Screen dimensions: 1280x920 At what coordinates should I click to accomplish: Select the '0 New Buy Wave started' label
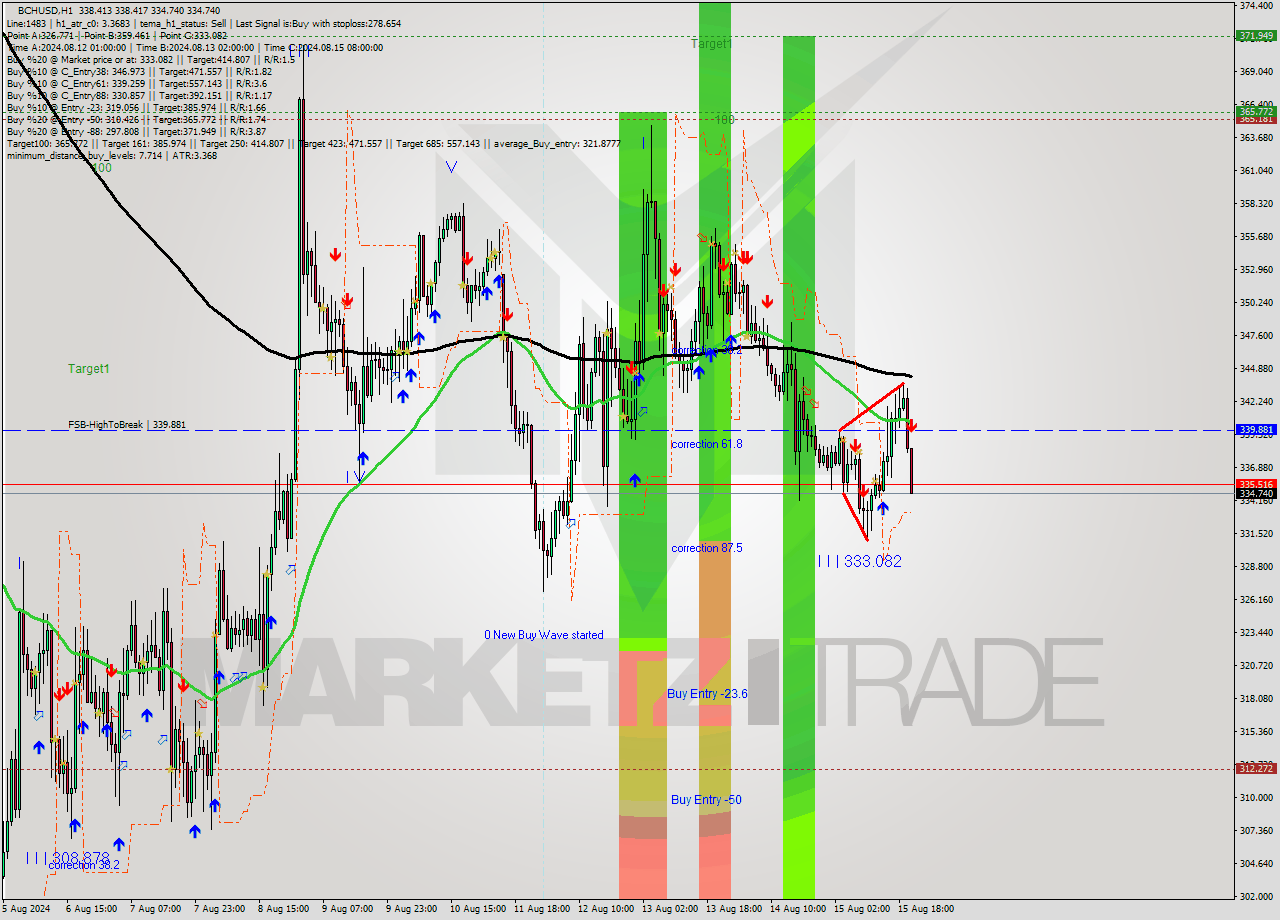pyautogui.click(x=544, y=635)
